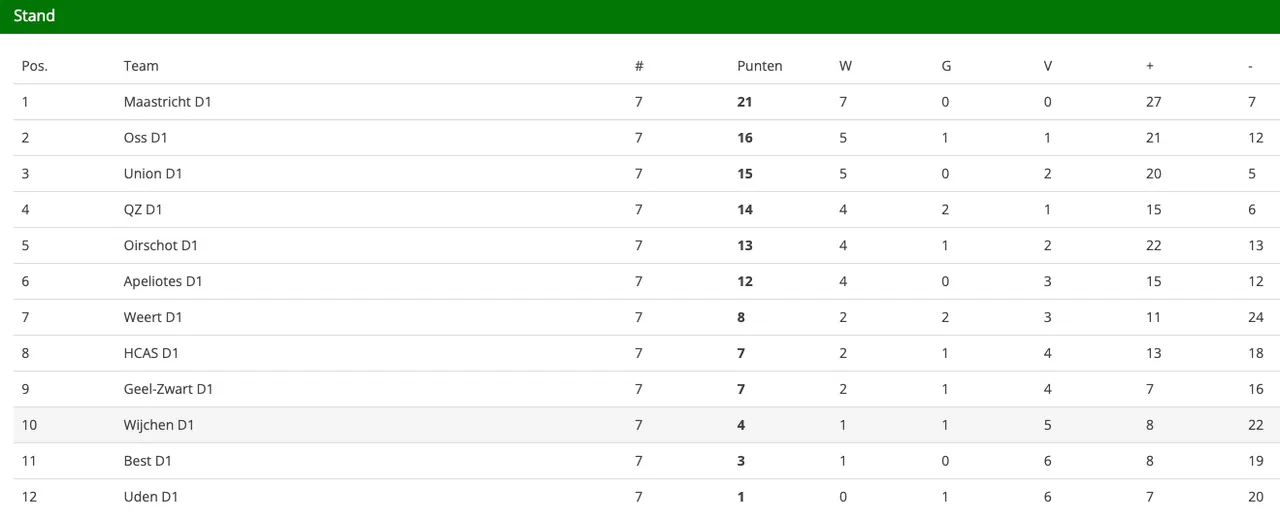The height and width of the screenshot is (517, 1280).
Task: Click the W wins column header
Action: [845, 66]
